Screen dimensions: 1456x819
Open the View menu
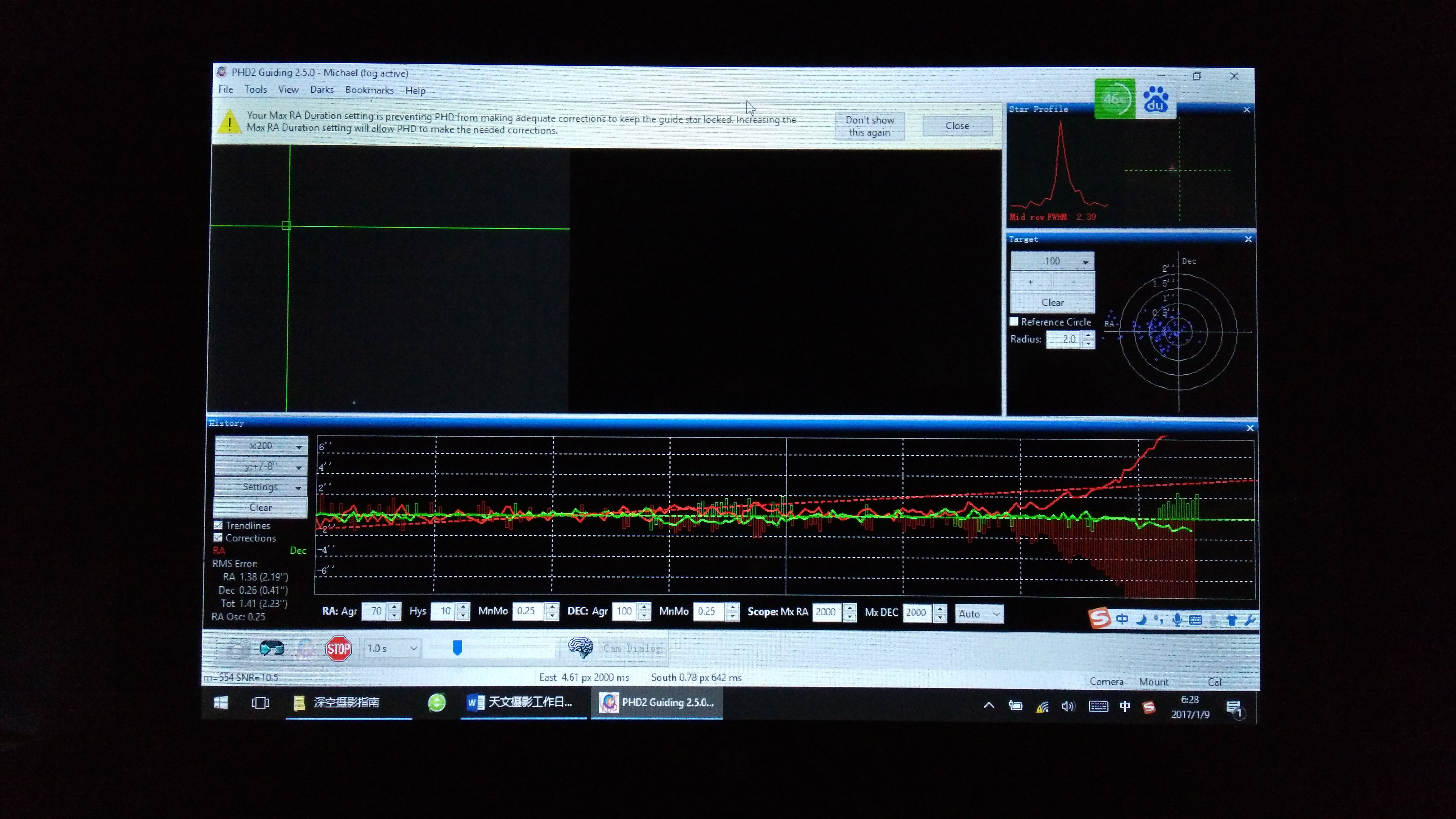pyautogui.click(x=288, y=89)
